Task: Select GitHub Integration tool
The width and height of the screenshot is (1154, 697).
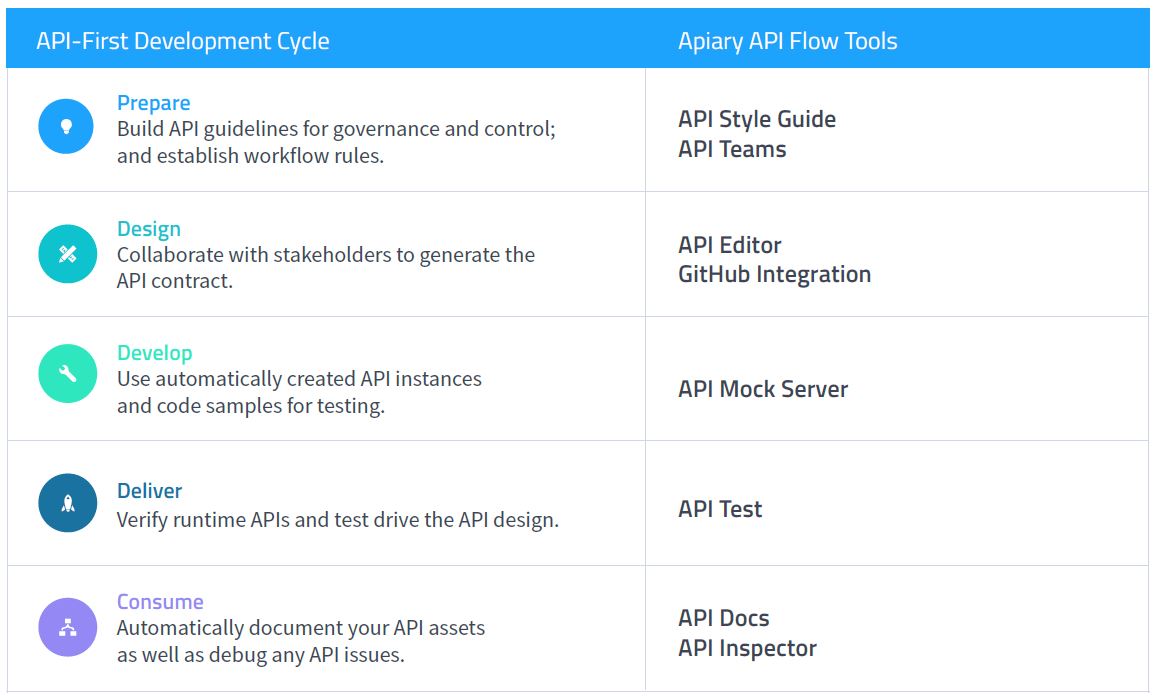Action: (x=774, y=274)
